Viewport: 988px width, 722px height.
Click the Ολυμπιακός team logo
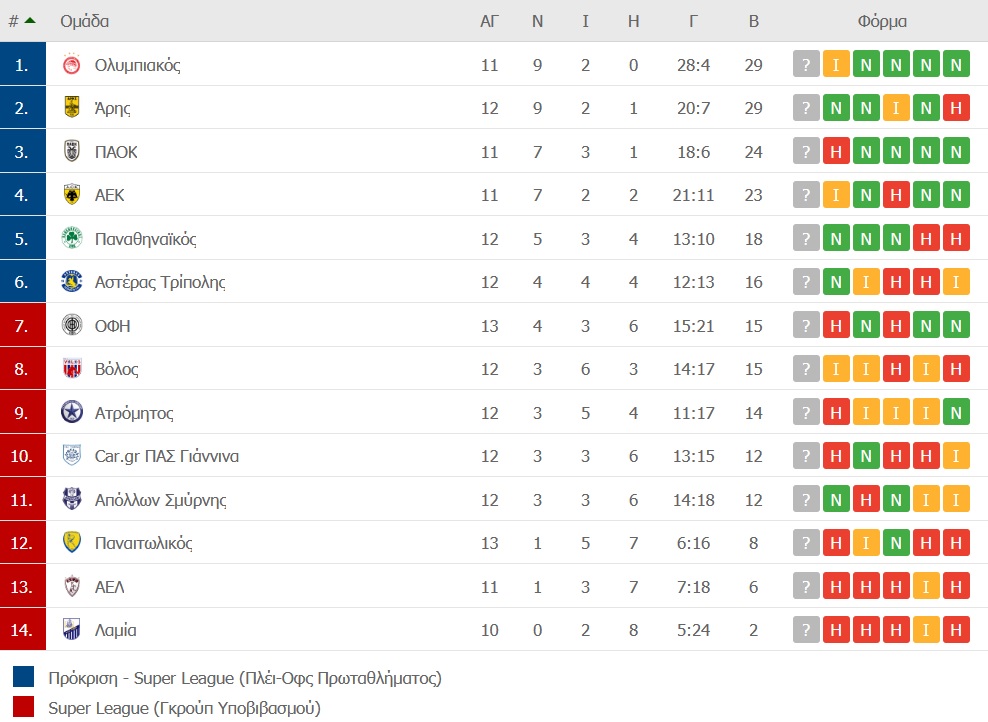72,64
